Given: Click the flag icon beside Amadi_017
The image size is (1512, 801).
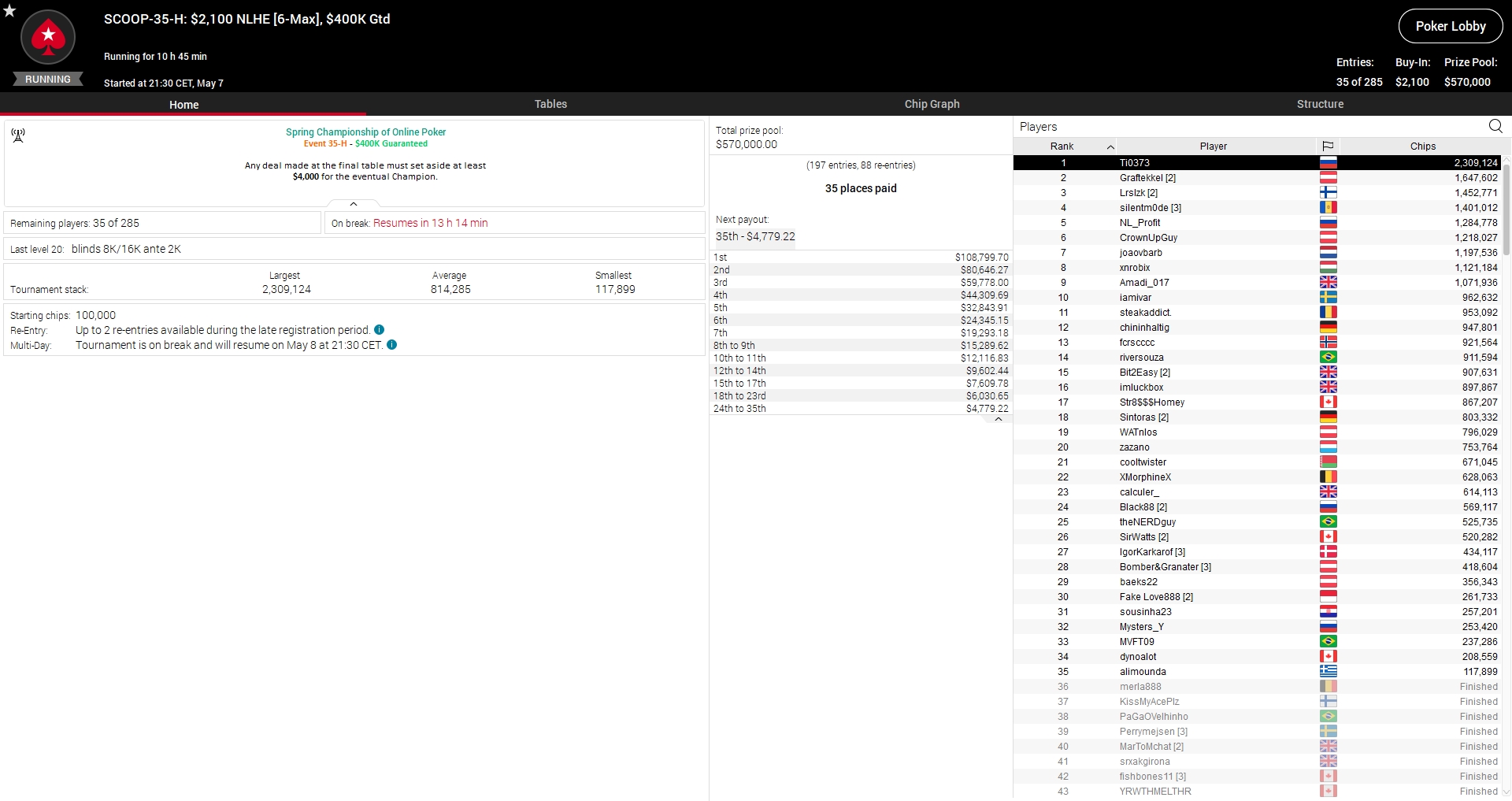Looking at the screenshot, I should click(1328, 283).
